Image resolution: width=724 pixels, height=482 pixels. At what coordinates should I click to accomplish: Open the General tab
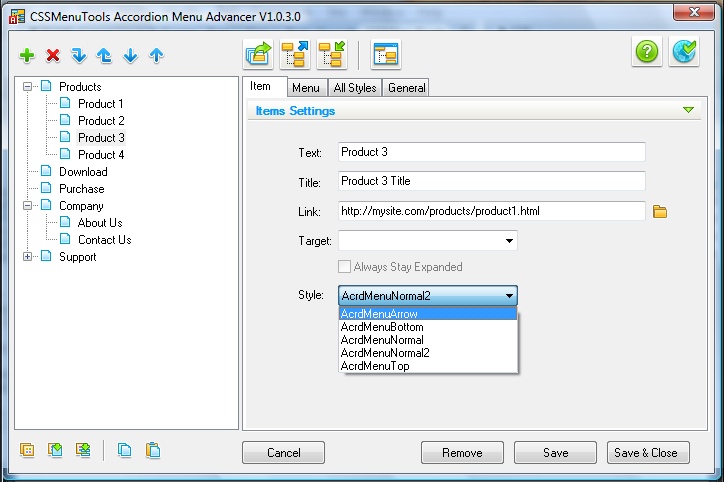[406, 88]
